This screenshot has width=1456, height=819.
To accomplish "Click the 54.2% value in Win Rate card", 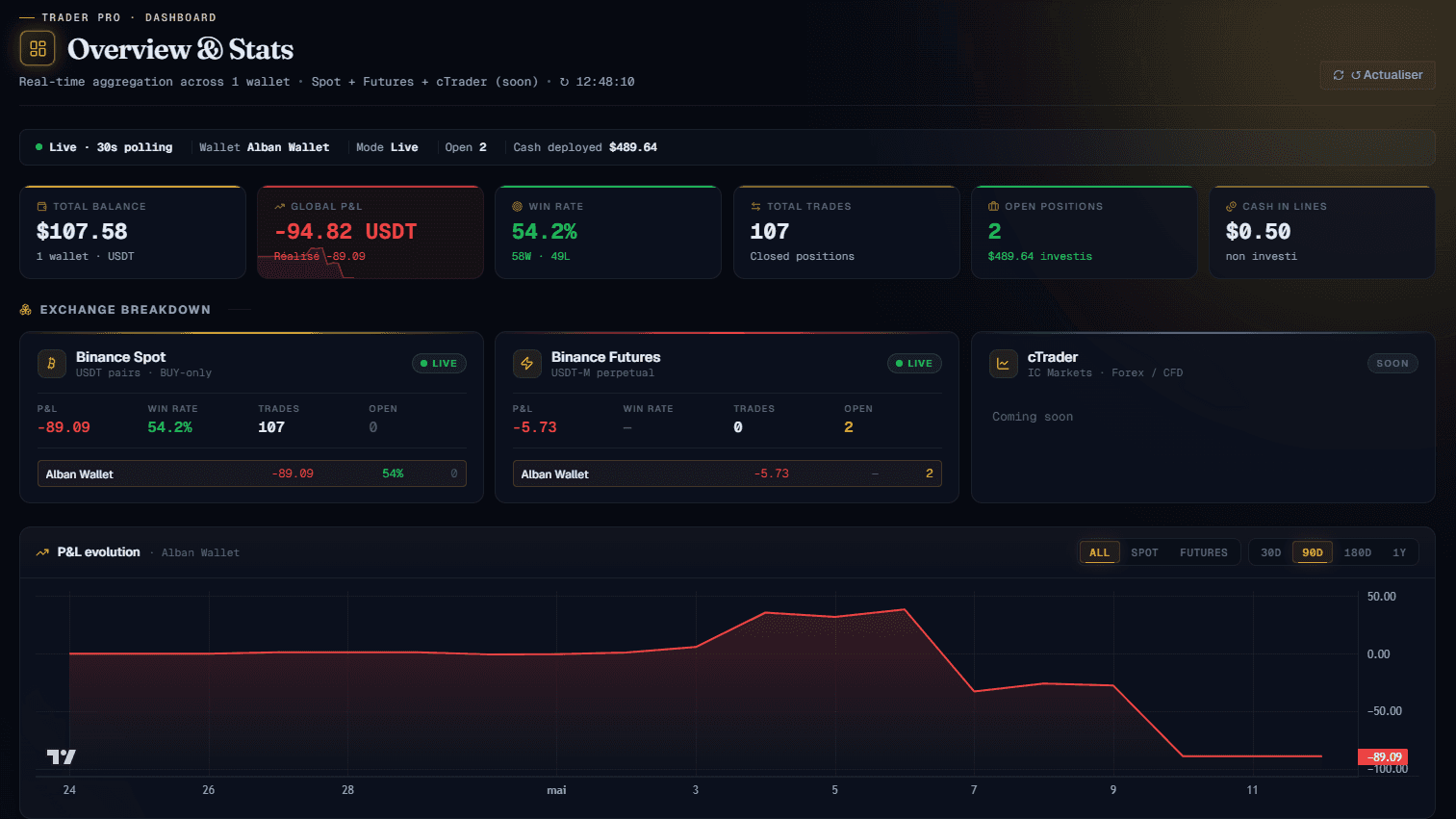I will [x=545, y=232].
